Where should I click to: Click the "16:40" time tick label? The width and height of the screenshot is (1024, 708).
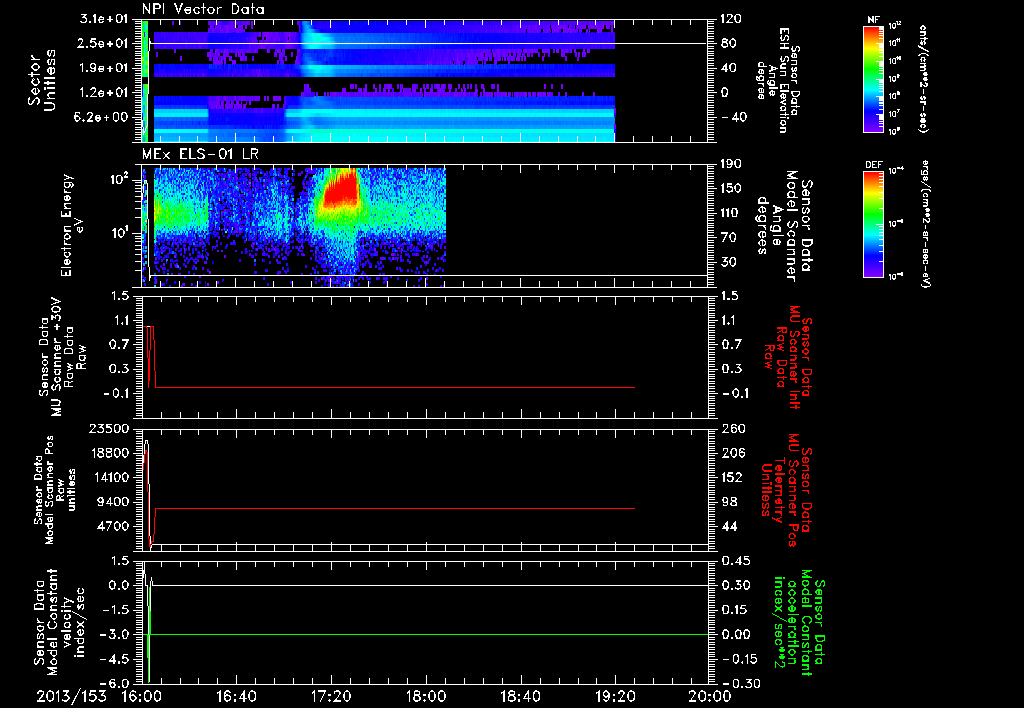(x=236, y=696)
